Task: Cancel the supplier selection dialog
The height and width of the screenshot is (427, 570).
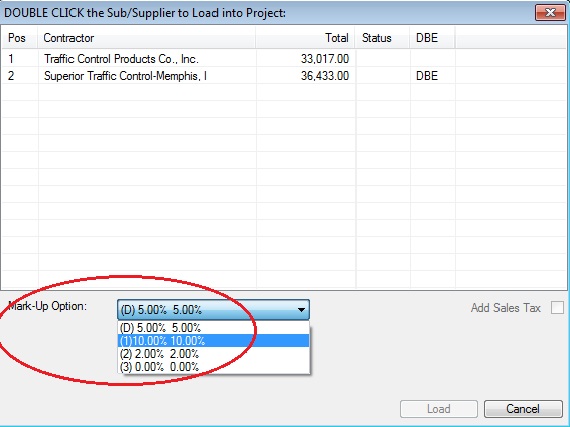Action: (523, 409)
